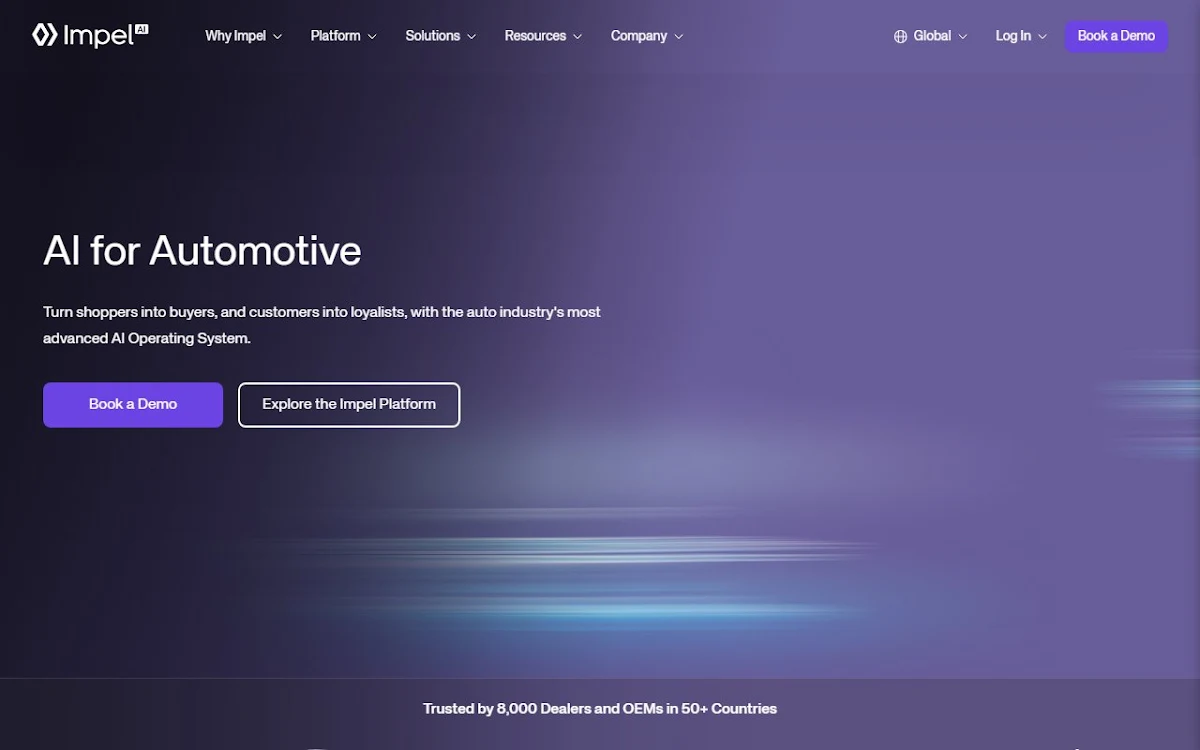Viewport: 1200px width, 750px height.
Task: Expand the Solutions chevron arrow
Action: tap(471, 37)
